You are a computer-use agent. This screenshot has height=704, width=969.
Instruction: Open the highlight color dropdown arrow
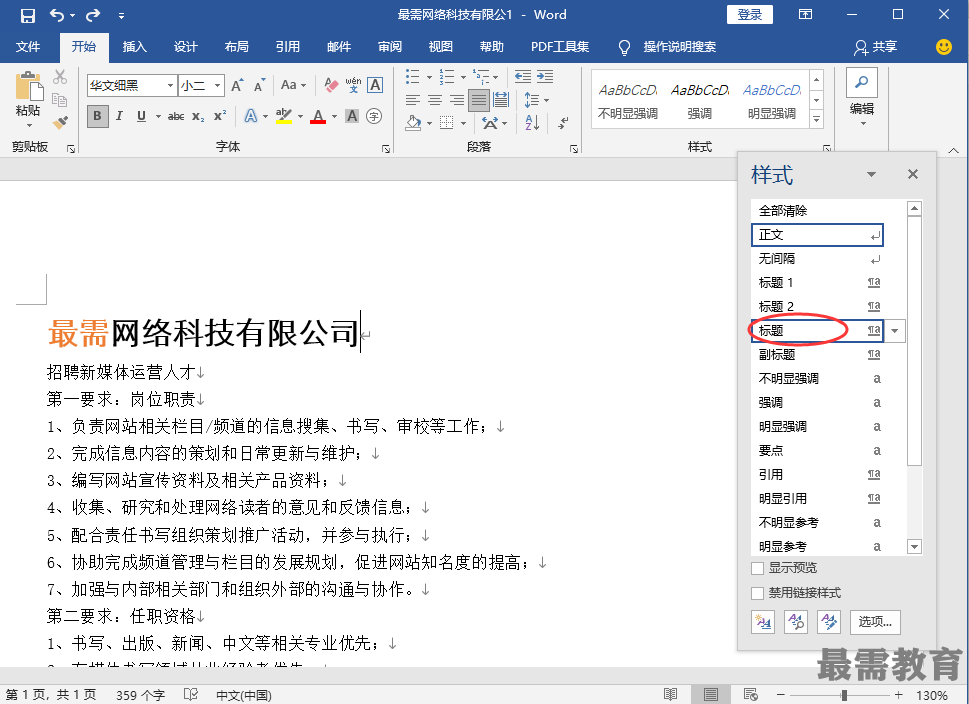300,116
